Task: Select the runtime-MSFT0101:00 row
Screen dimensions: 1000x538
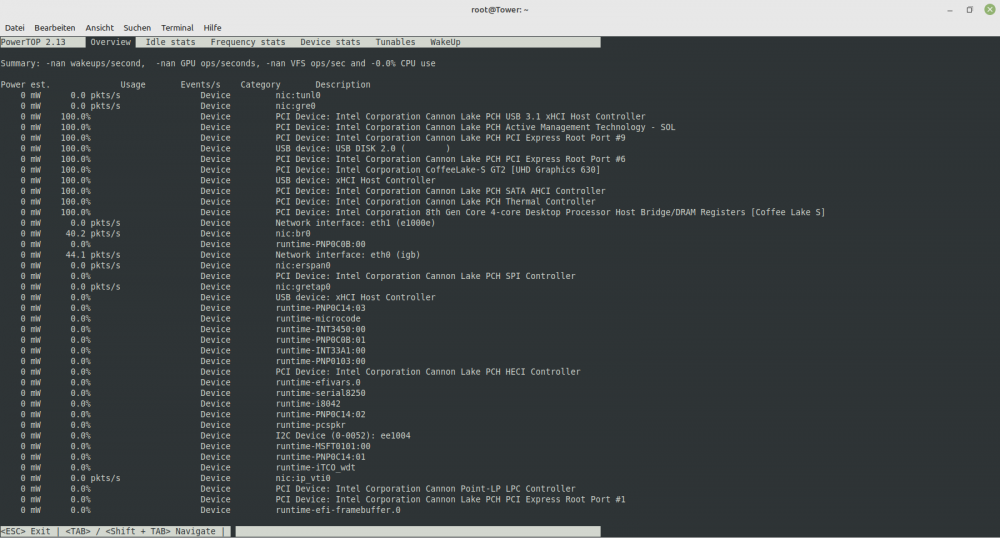Action: coord(195,446)
